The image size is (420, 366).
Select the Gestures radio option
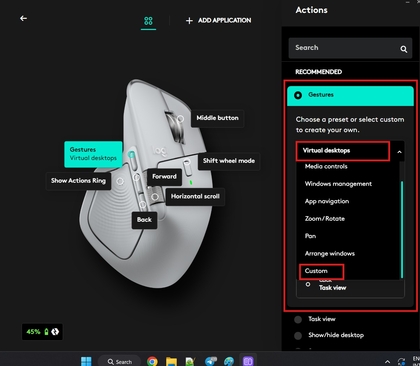point(298,95)
